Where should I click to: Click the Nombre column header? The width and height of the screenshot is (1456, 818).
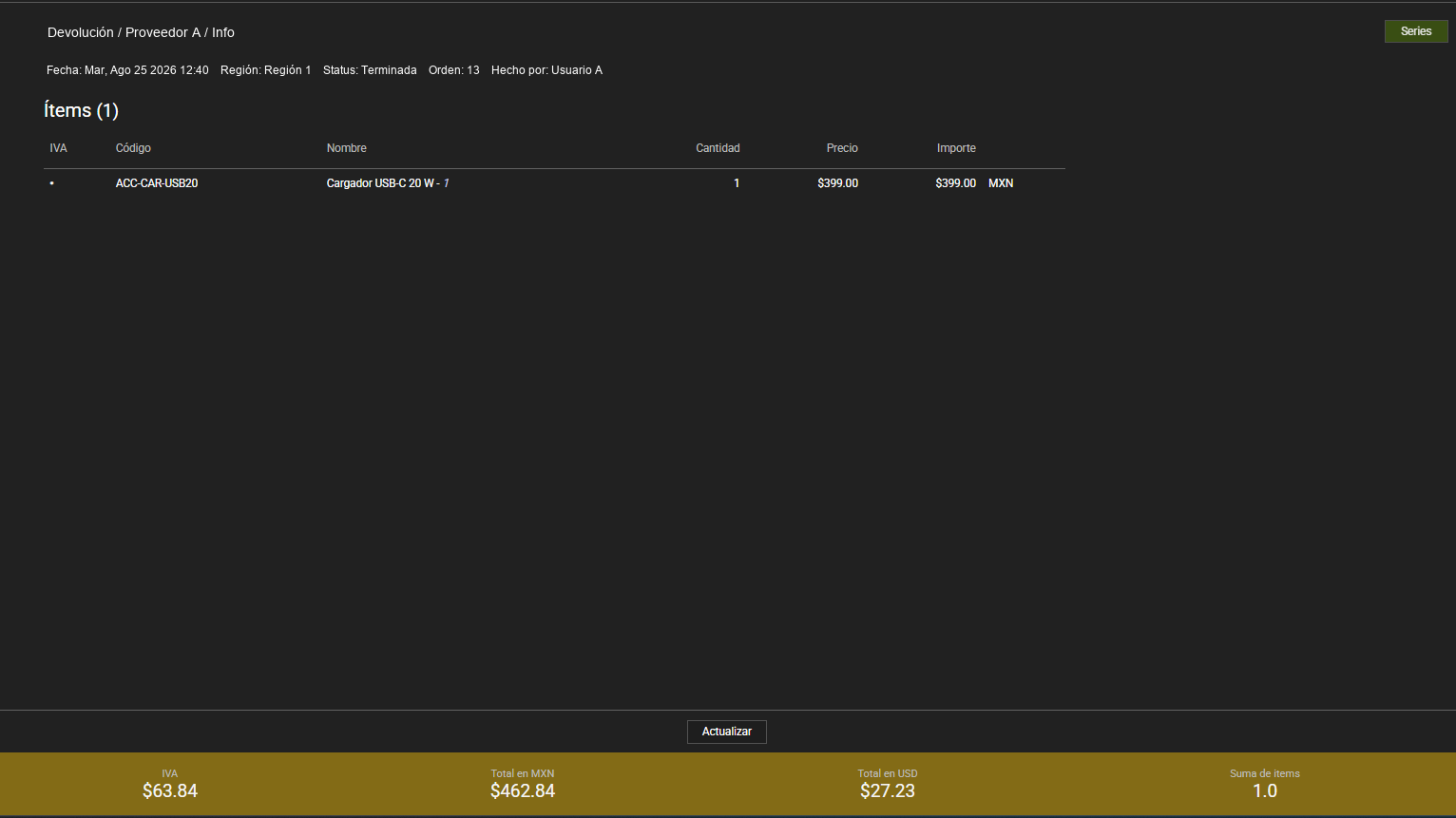pyautogui.click(x=346, y=148)
